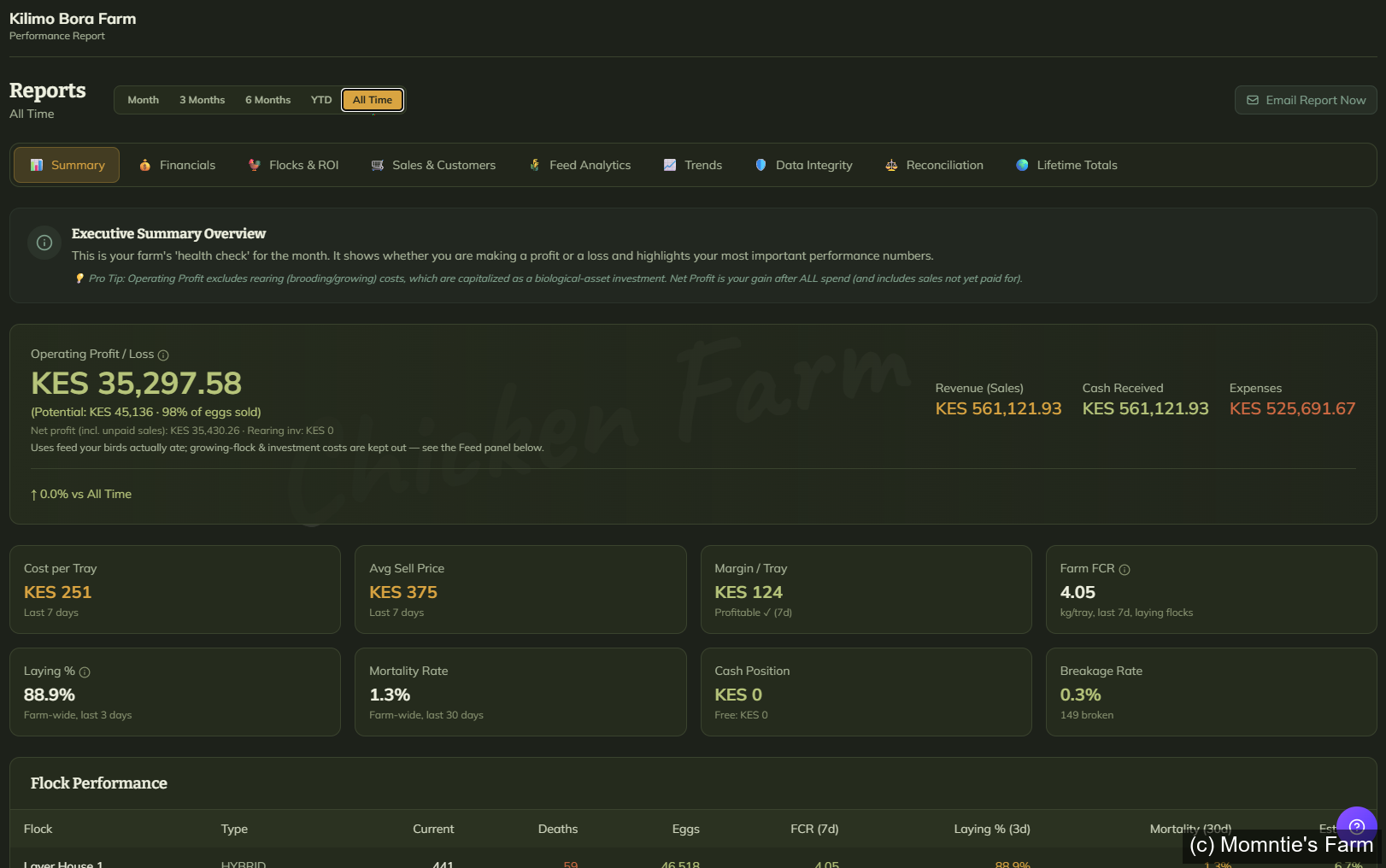Click the Sales & Customers cart icon
The width and height of the screenshot is (1386, 868).
(378, 165)
